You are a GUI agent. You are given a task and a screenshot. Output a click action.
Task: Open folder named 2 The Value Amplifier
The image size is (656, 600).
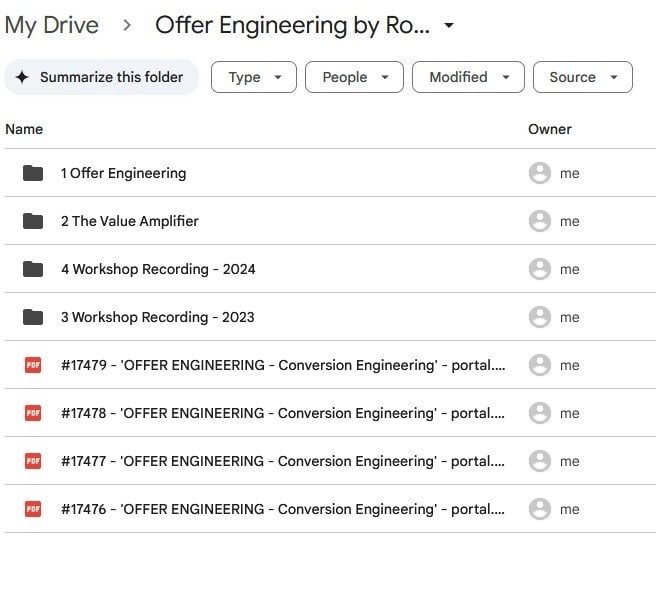tap(130, 221)
